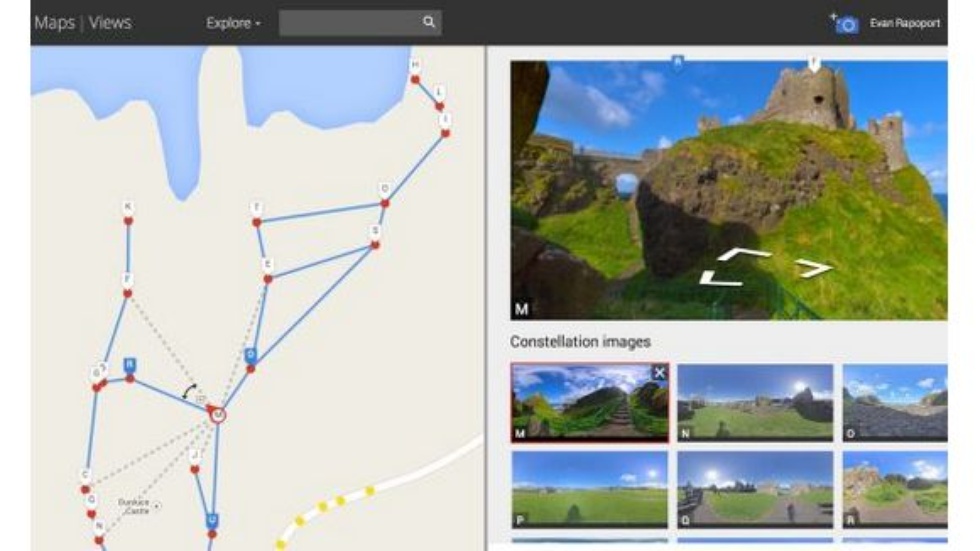Click the Maps link in header
Image resolution: width=980 pixels, height=551 pixels.
tap(55, 22)
